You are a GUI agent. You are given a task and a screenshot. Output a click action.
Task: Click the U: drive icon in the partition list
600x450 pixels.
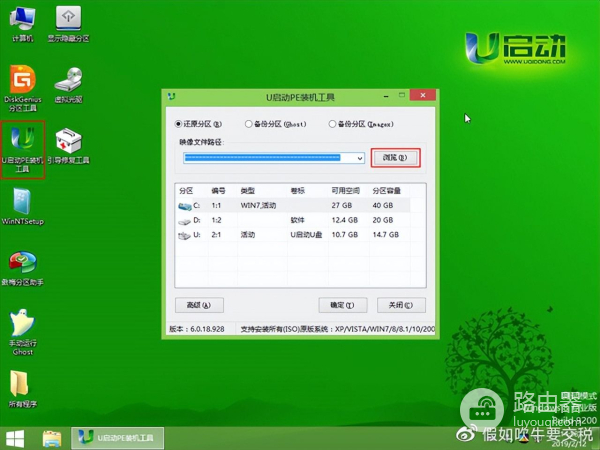tap(185, 235)
